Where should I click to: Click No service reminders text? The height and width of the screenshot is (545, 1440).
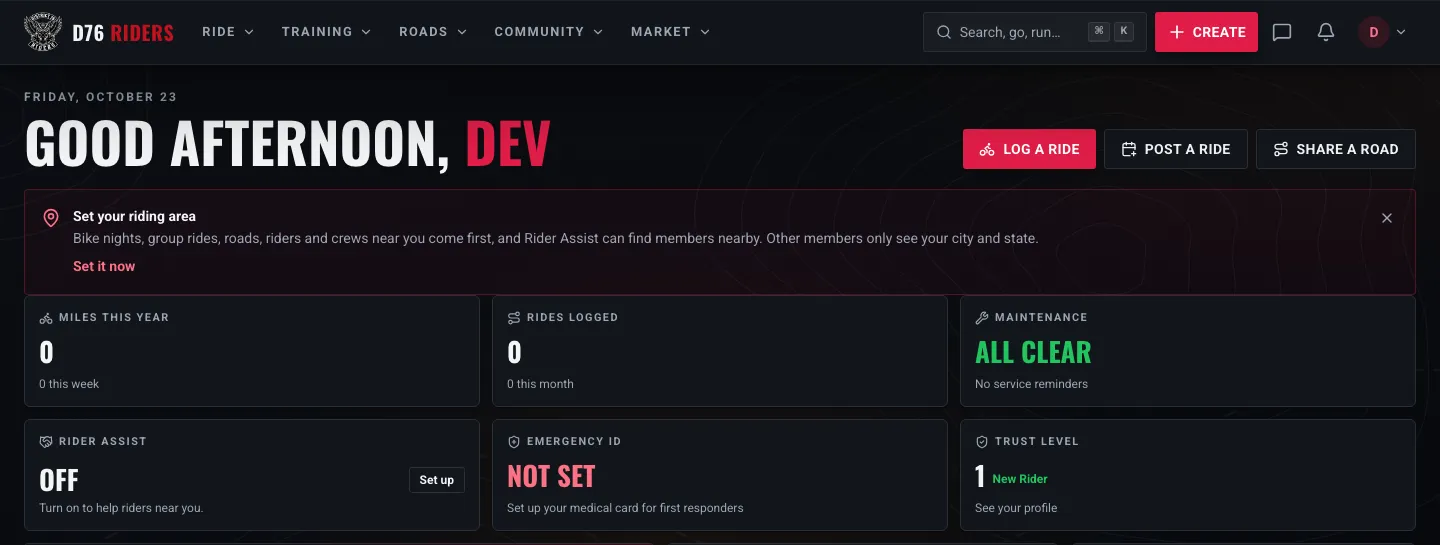(x=1031, y=384)
